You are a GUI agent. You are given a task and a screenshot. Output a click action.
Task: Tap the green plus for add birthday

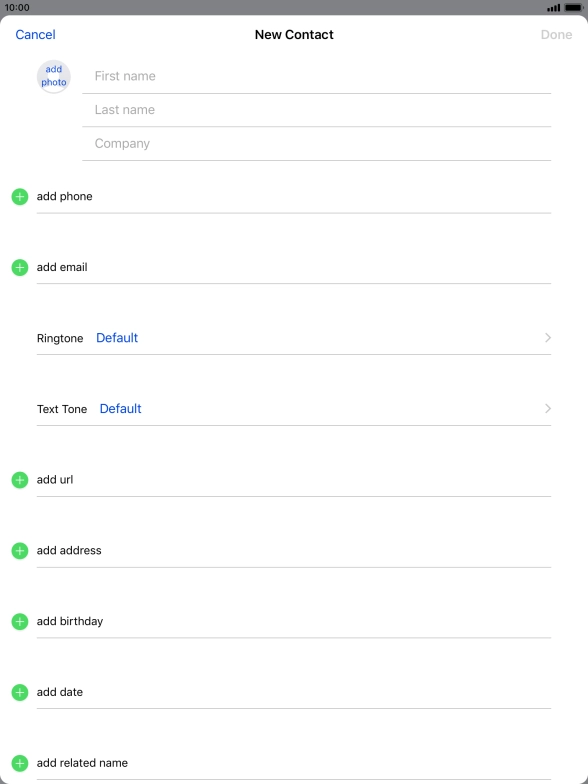20,622
